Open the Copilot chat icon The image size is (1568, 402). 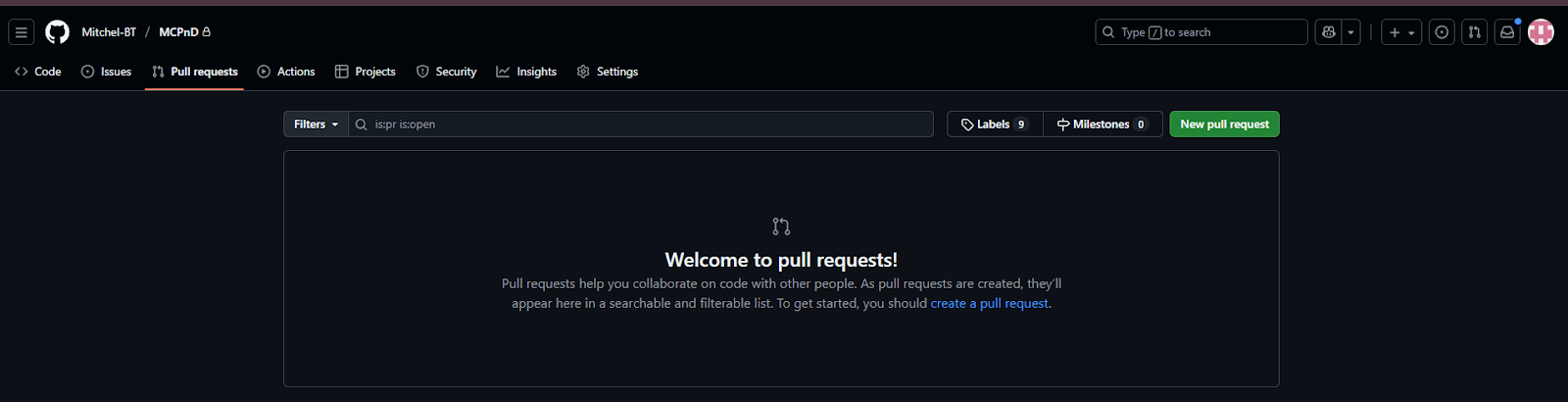coord(1329,32)
